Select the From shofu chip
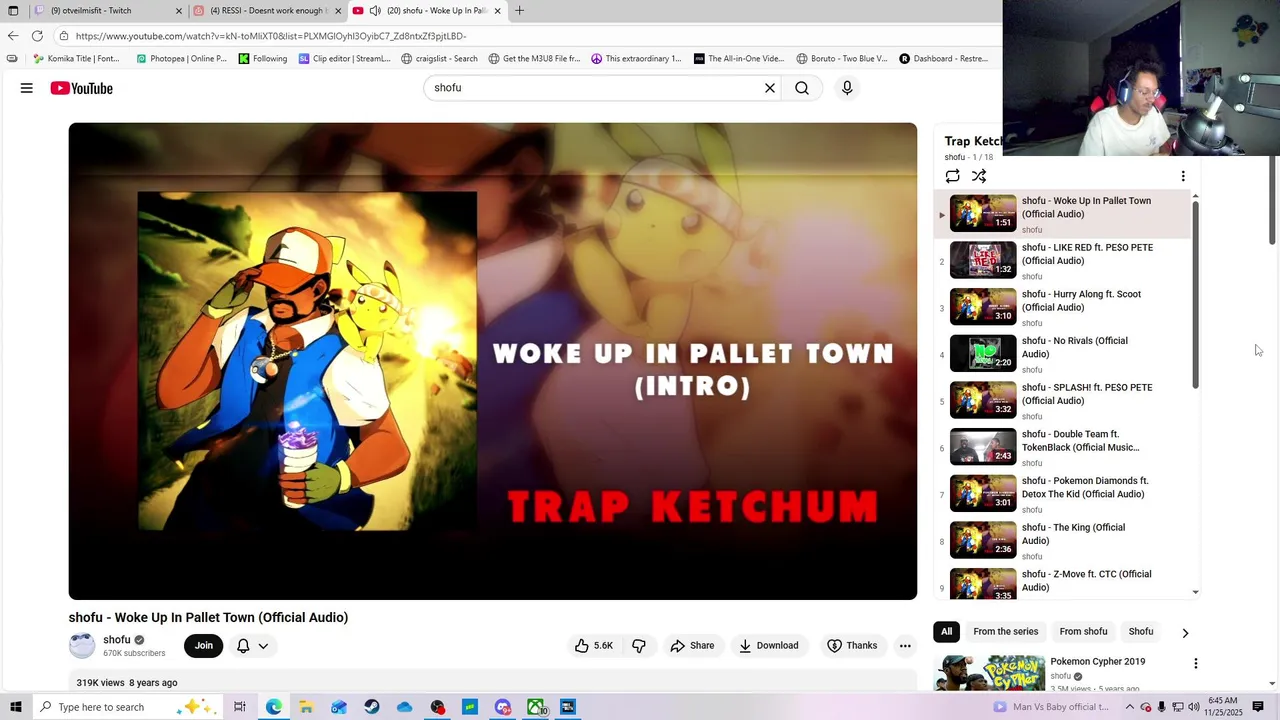The image size is (1280, 720). click(x=1083, y=632)
